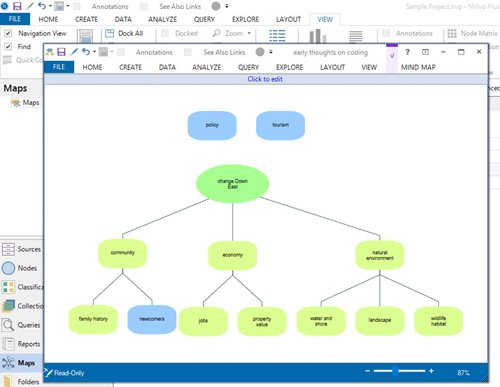Open the main window's quick access customize dropdown
The height and width of the screenshot is (387, 500).
pyautogui.click(x=227, y=6)
